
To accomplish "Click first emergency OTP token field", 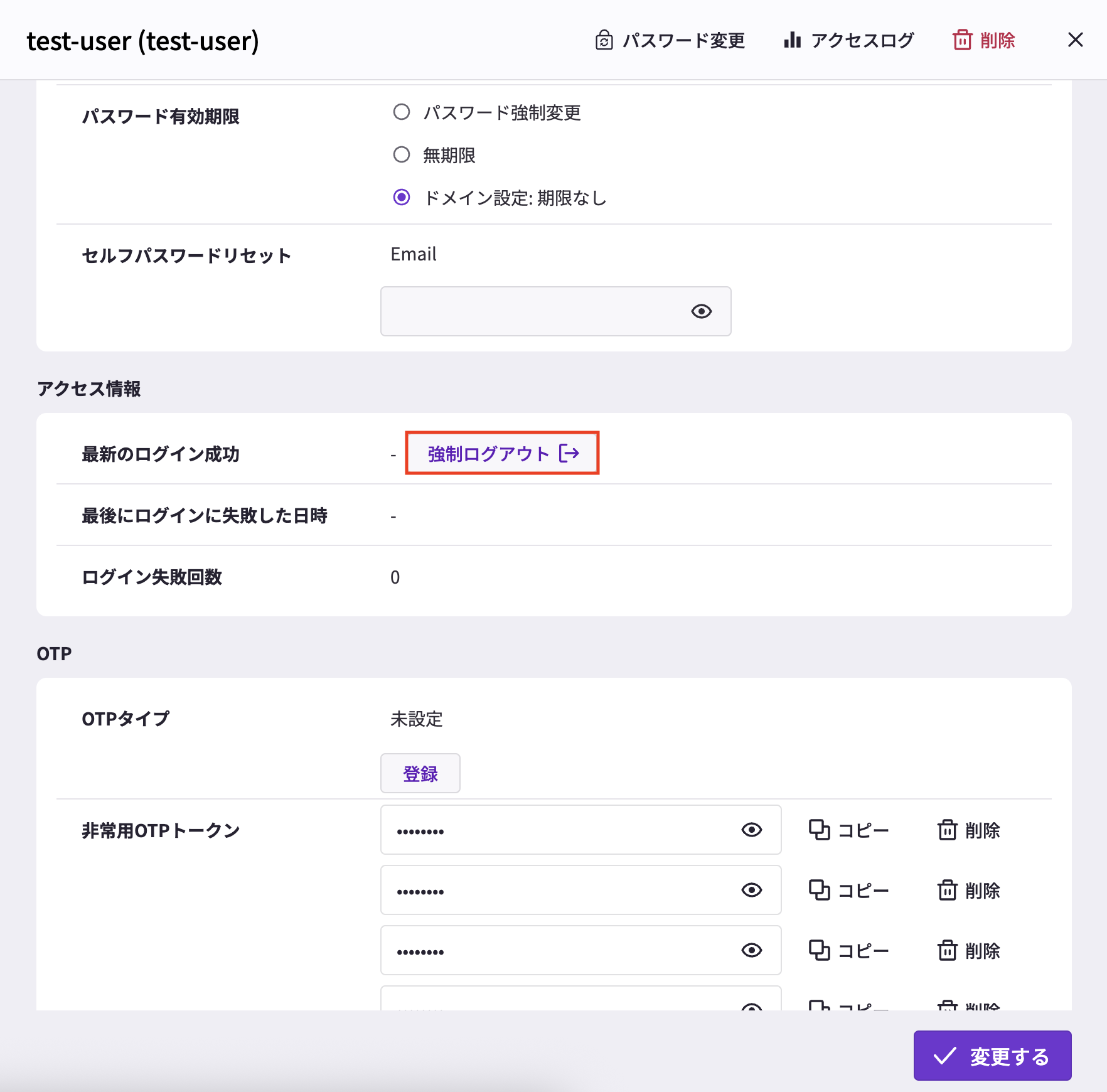I will 580,830.
